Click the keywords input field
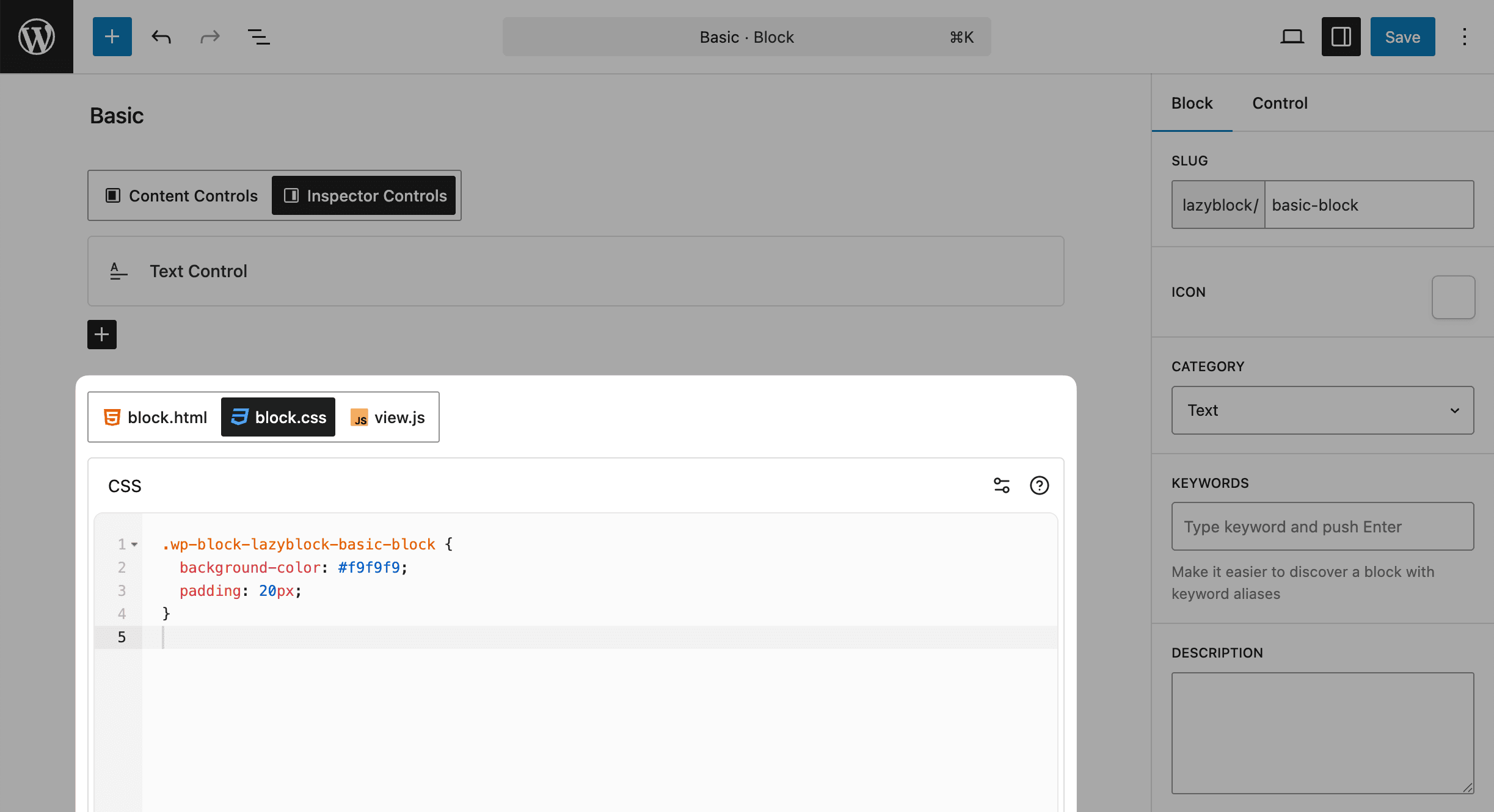Image resolution: width=1494 pixels, height=812 pixels. coord(1322,526)
